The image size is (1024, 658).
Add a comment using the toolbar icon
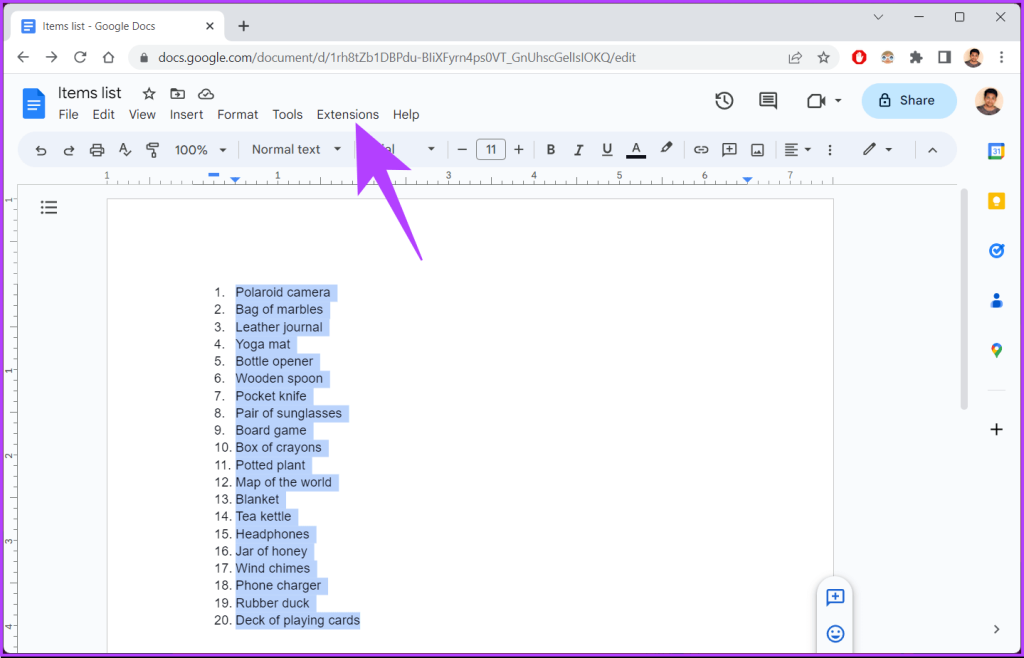point(729,149)
